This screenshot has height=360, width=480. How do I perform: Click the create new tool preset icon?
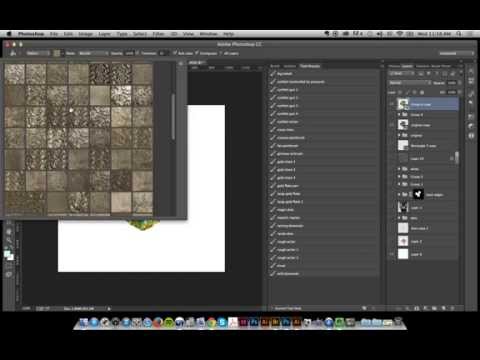364,308
